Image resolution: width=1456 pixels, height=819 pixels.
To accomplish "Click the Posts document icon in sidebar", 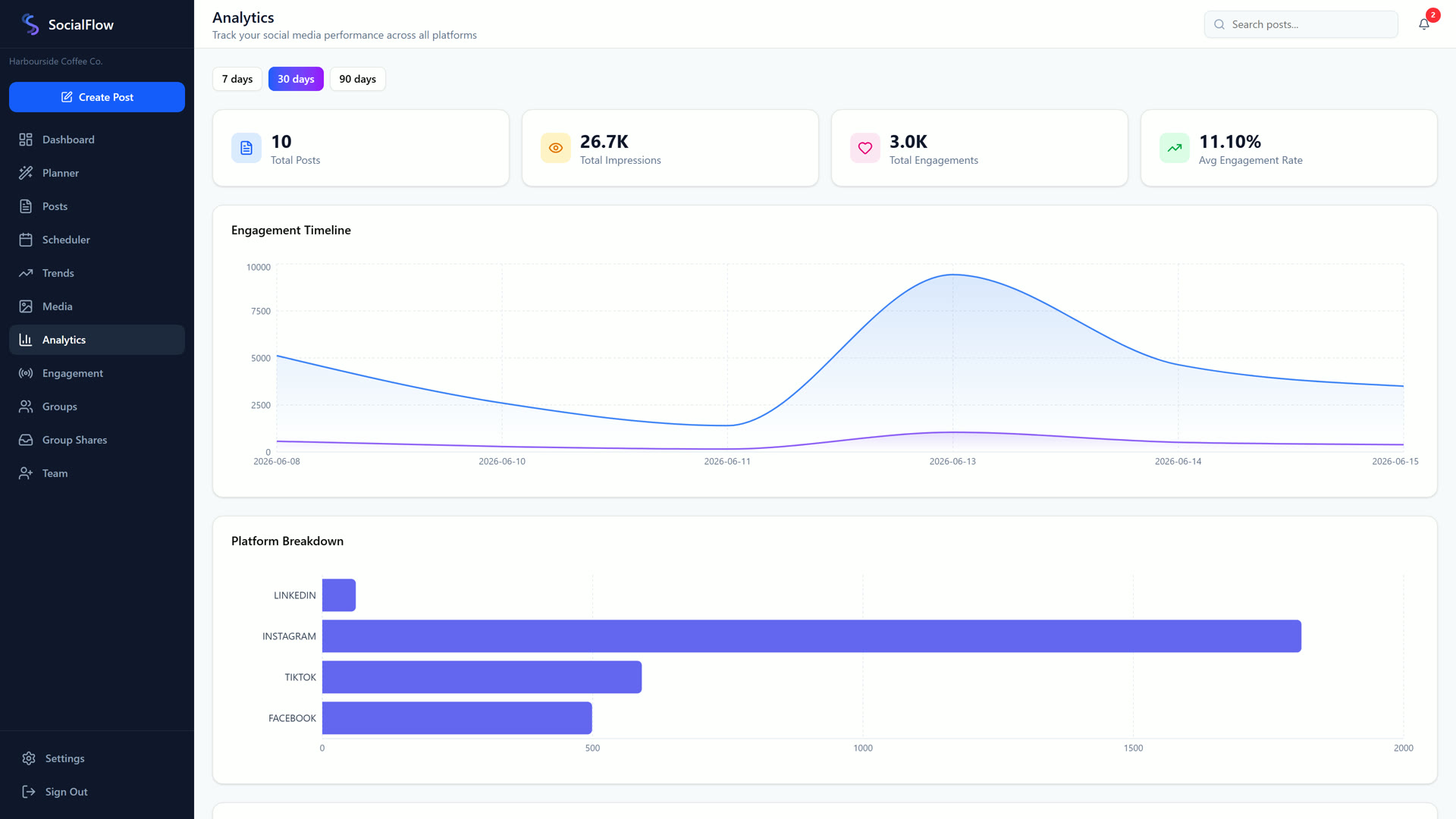I will 26,206.
